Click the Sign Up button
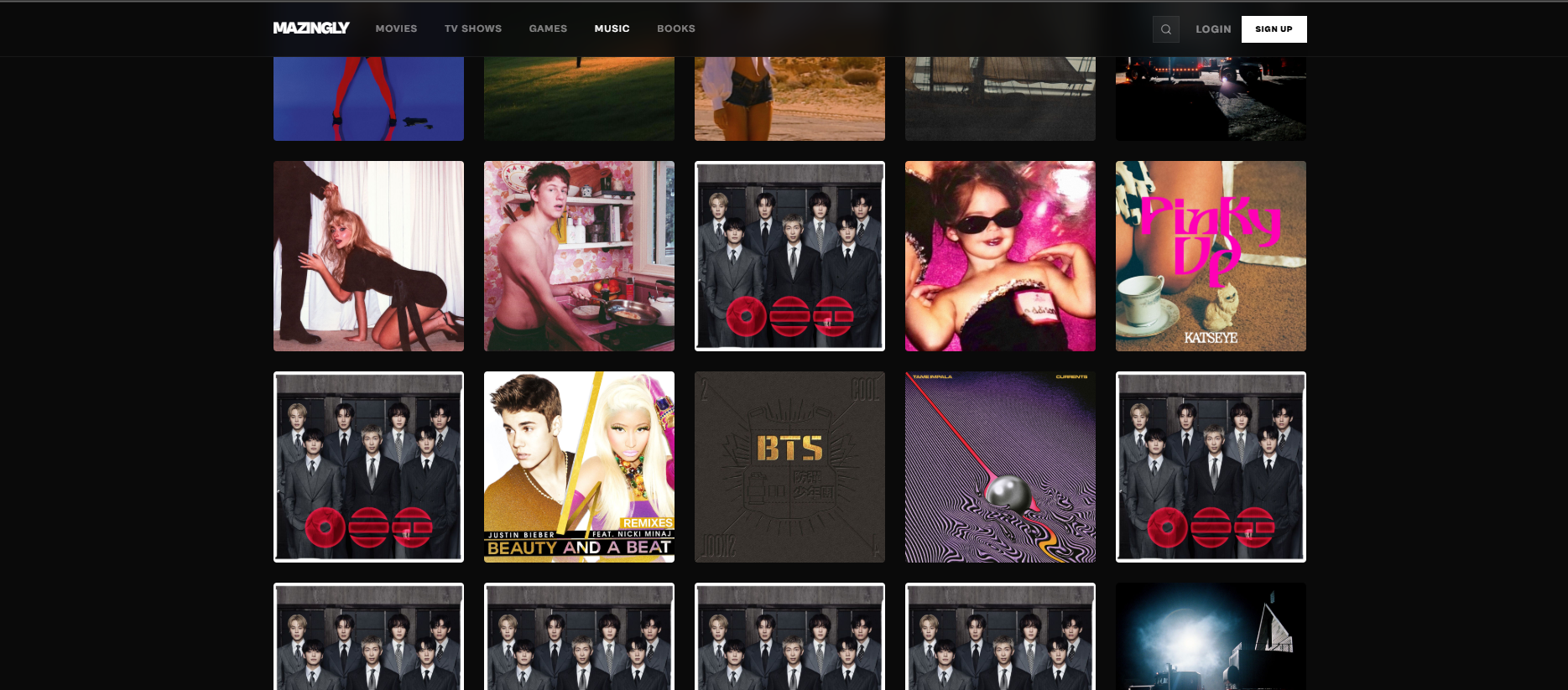This screenshot has width=1568, height=690. pyautogui.click(x=1274, y=29)
